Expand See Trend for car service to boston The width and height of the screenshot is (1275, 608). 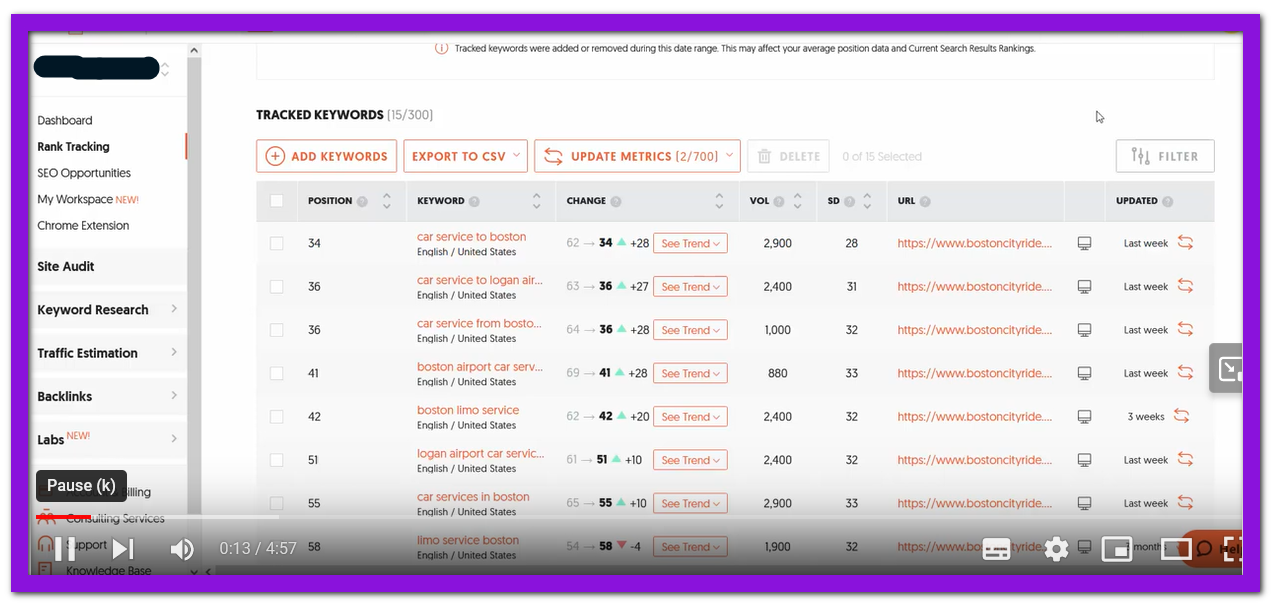click(x=690, y=243)
